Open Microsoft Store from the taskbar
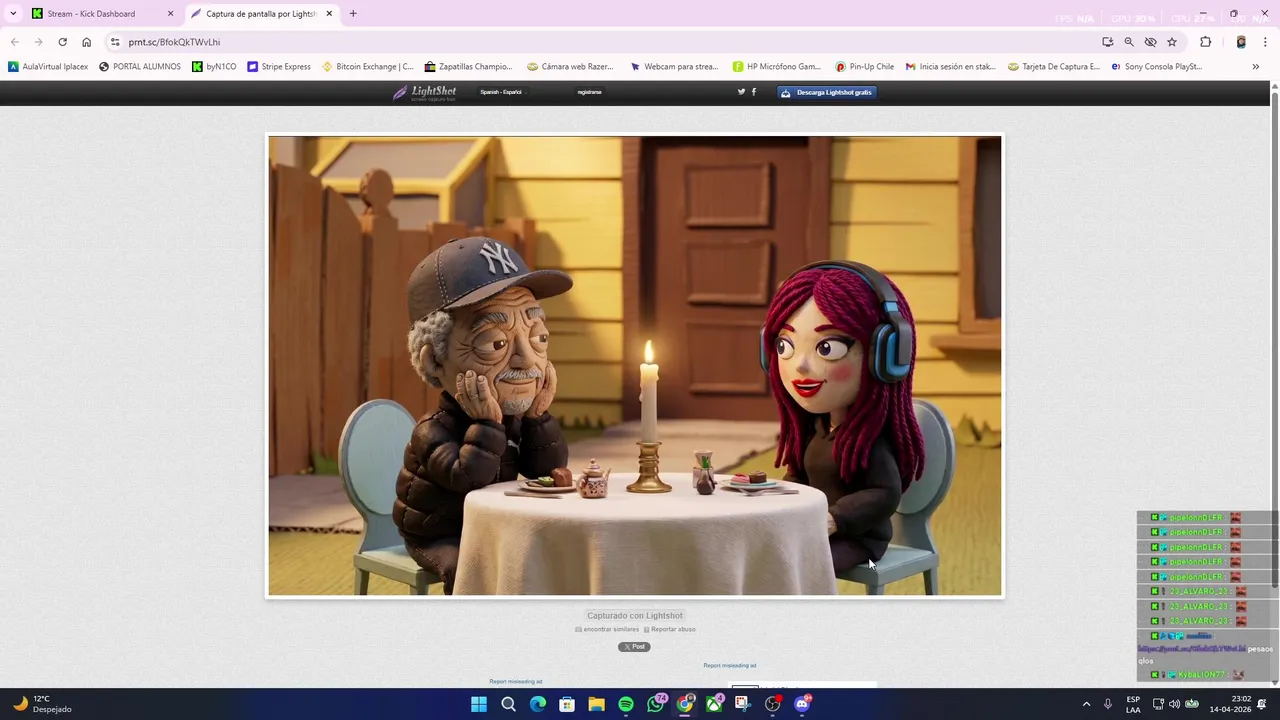The width and height of the screenshot is (1280, 720). click(567, 704)
